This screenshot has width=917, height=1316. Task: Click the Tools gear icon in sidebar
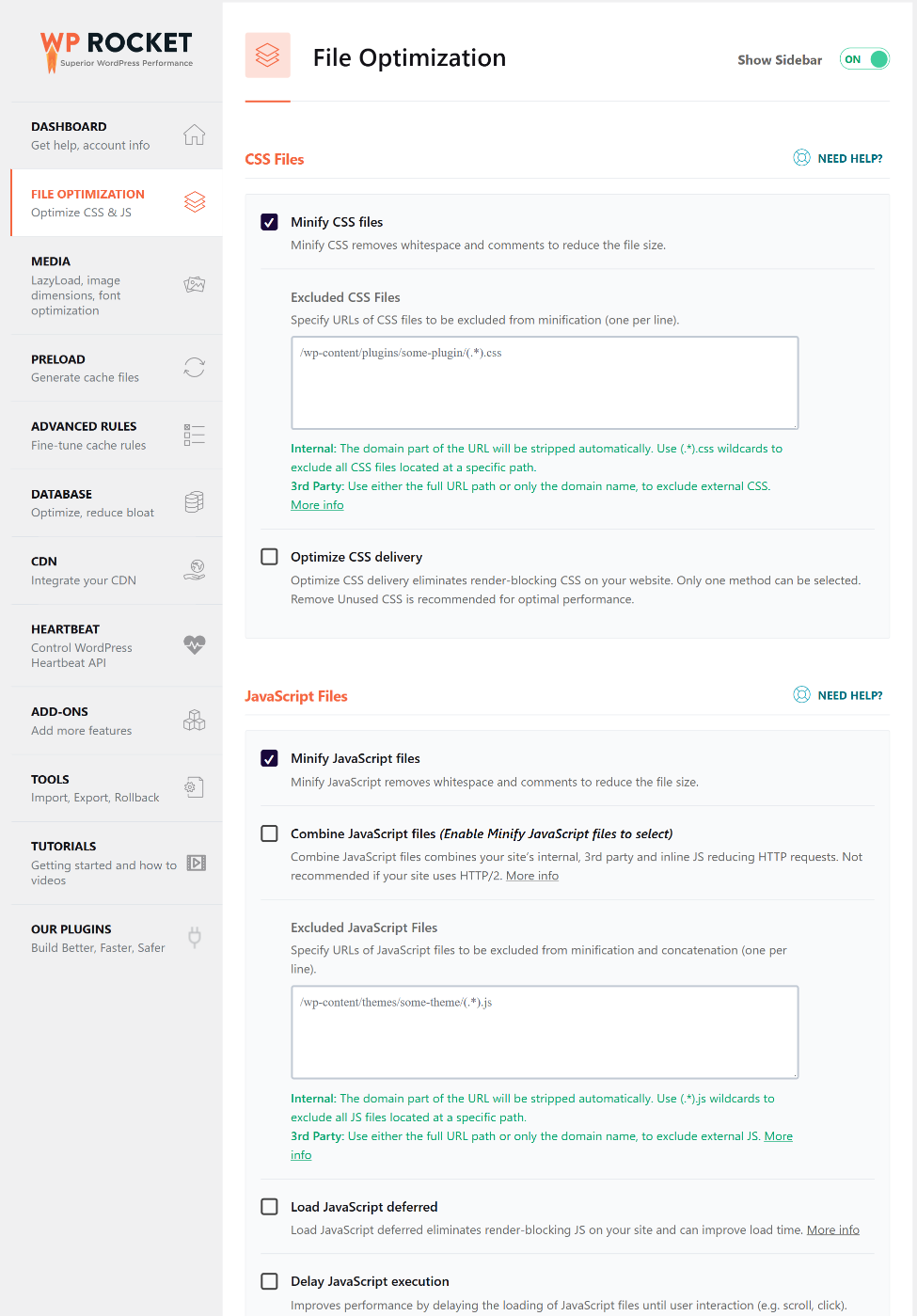(x=194, y=787)
